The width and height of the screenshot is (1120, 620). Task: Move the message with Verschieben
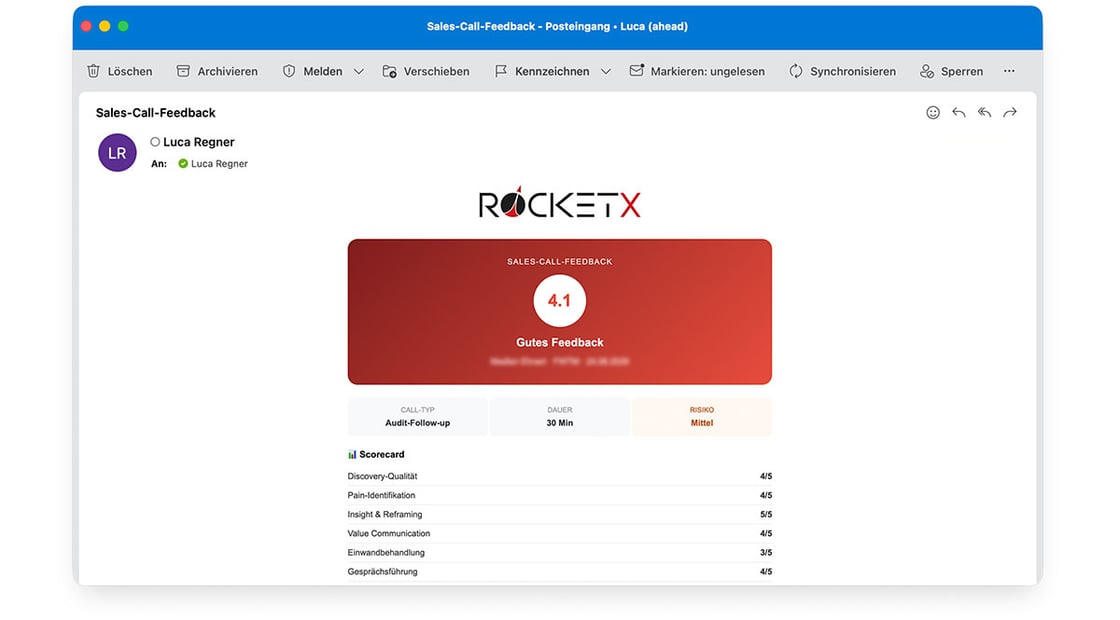426,71
